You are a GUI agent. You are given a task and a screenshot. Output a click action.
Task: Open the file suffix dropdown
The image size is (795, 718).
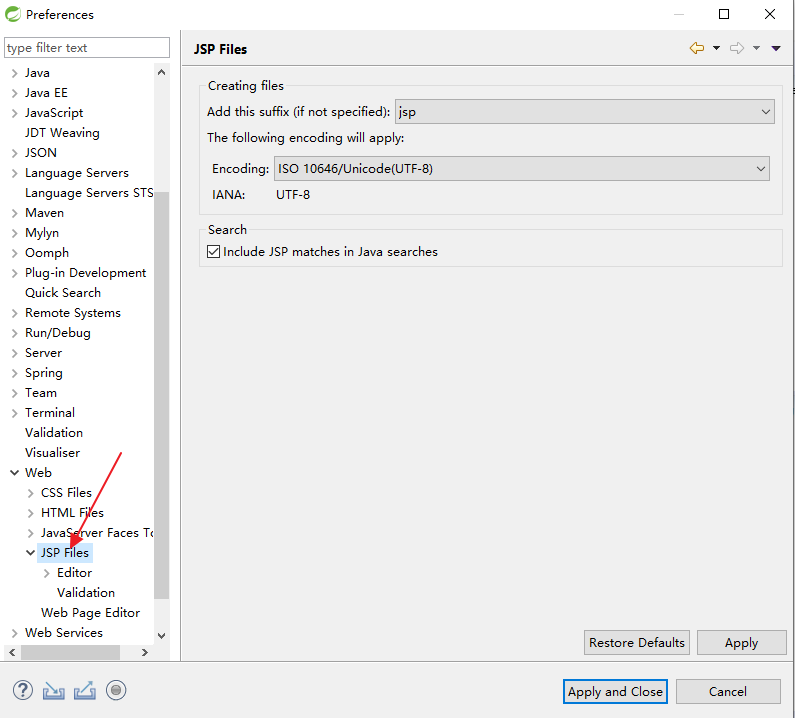pyautogui.click(x=585, y=112)
